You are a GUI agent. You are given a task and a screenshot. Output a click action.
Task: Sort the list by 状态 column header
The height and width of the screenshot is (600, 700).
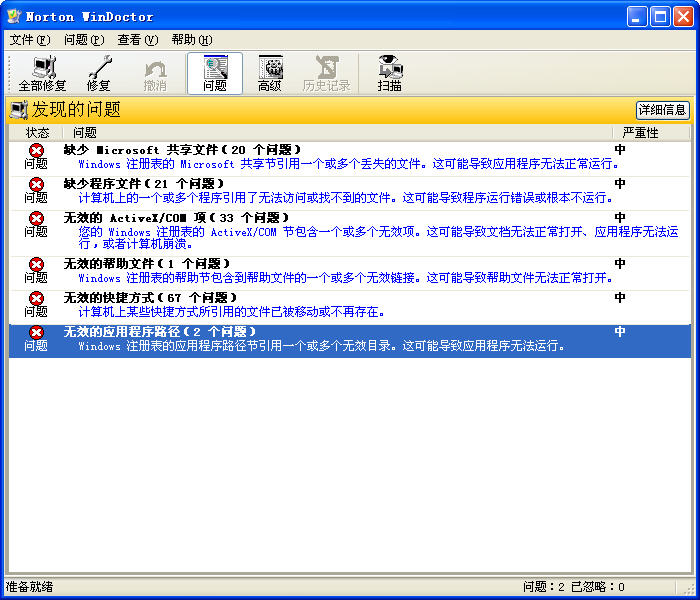tap(37, 132)
